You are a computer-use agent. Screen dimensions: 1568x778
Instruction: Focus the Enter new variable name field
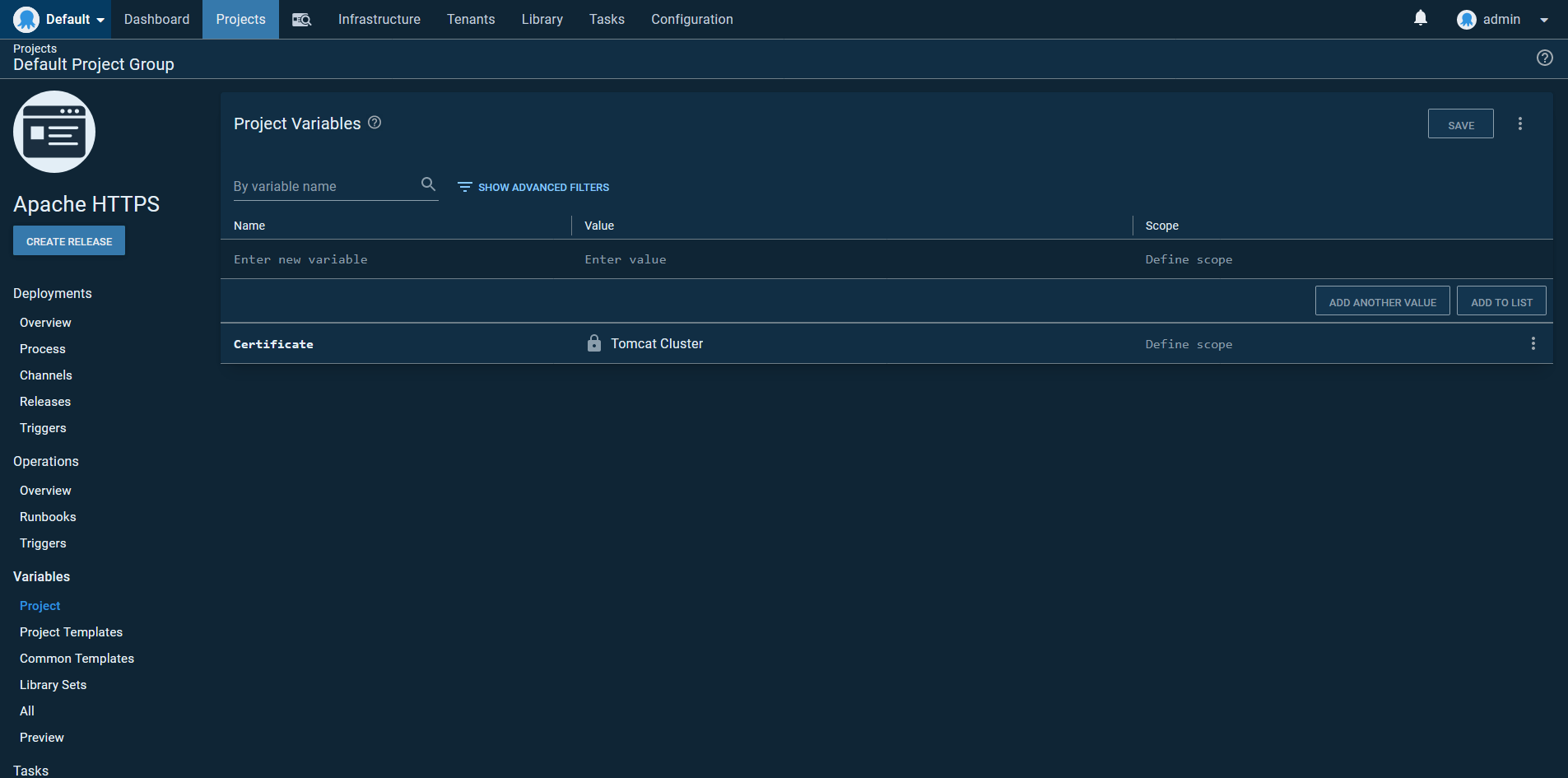coord(395,259)
